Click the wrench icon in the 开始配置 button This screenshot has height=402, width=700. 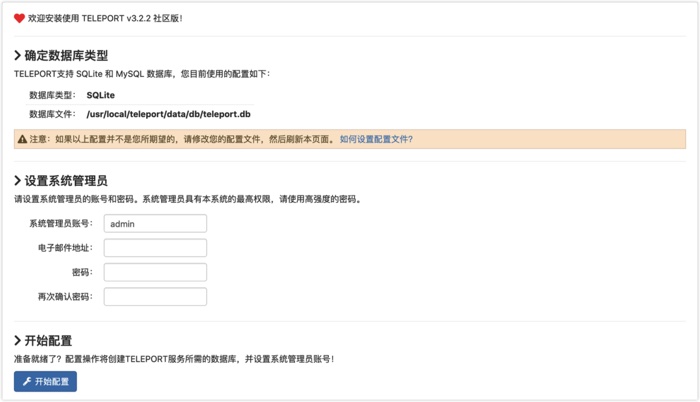27,381
